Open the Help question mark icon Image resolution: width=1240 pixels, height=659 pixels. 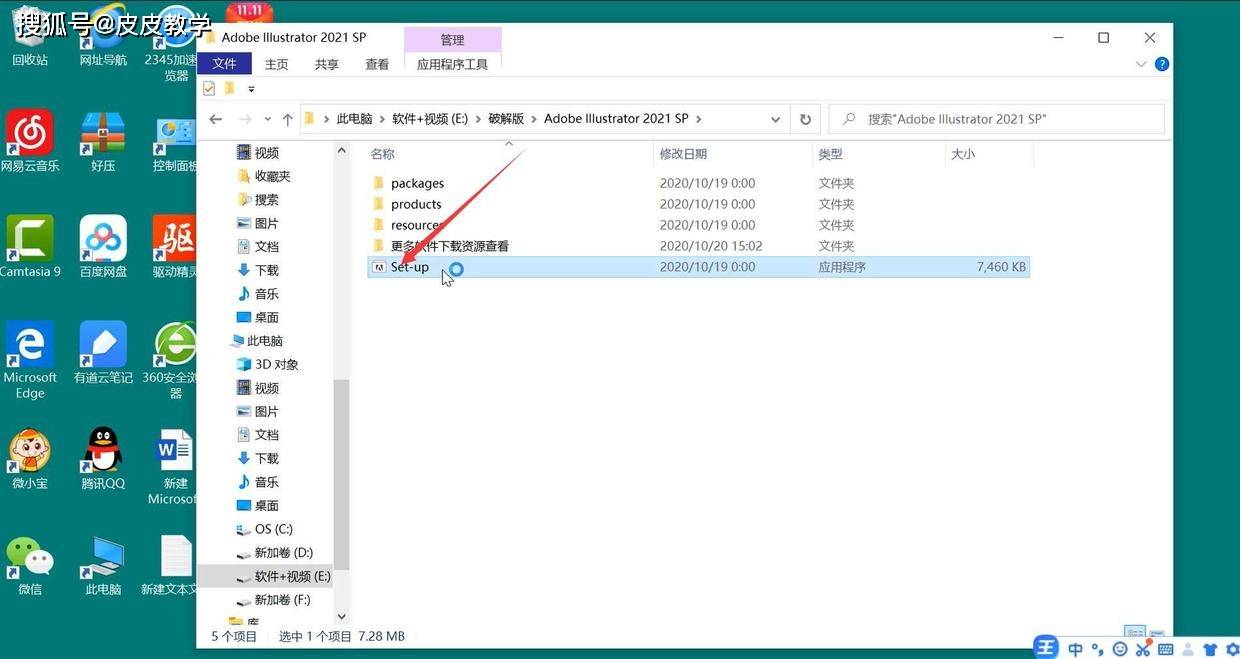click(1162, 64)
